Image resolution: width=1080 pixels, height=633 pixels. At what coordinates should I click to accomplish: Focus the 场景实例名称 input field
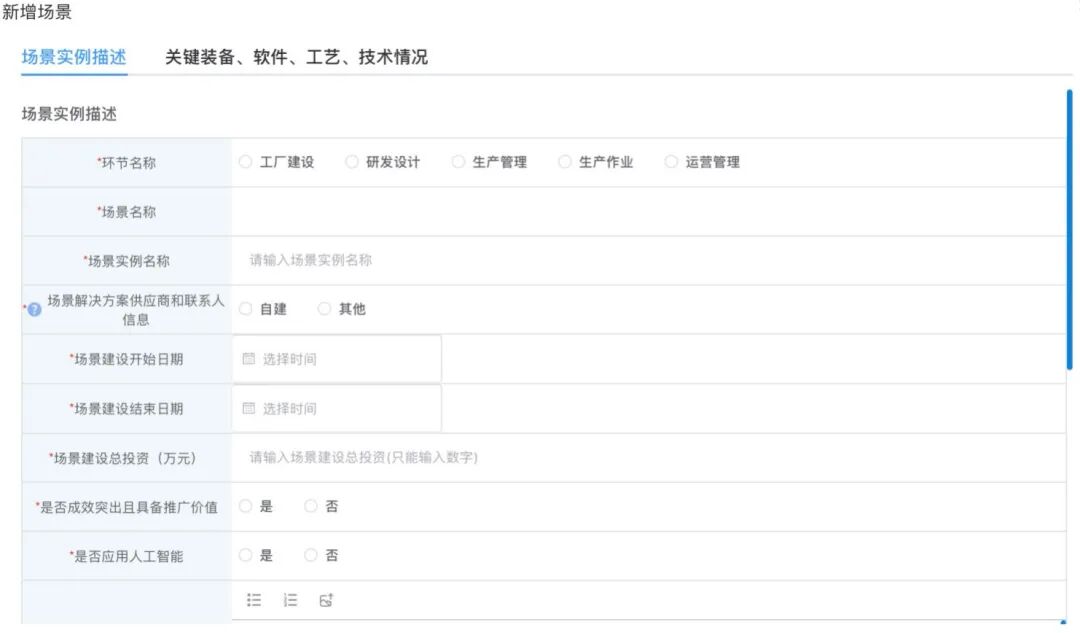(x=649, y=260)
